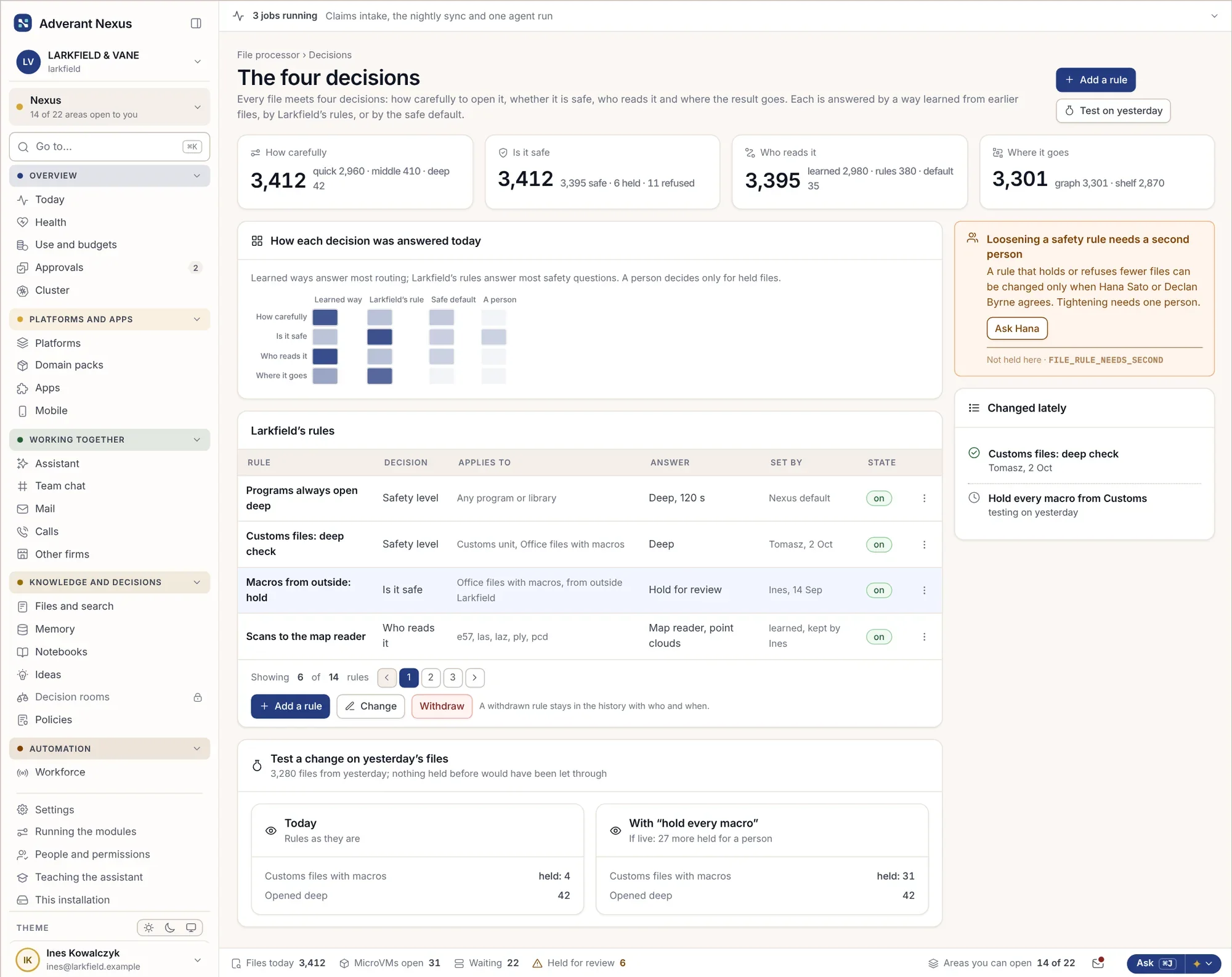Select the Is it safe, Larkfield's rule heatmap cell
This screenshot has height=977, width=1232.
tap(379, 337)
